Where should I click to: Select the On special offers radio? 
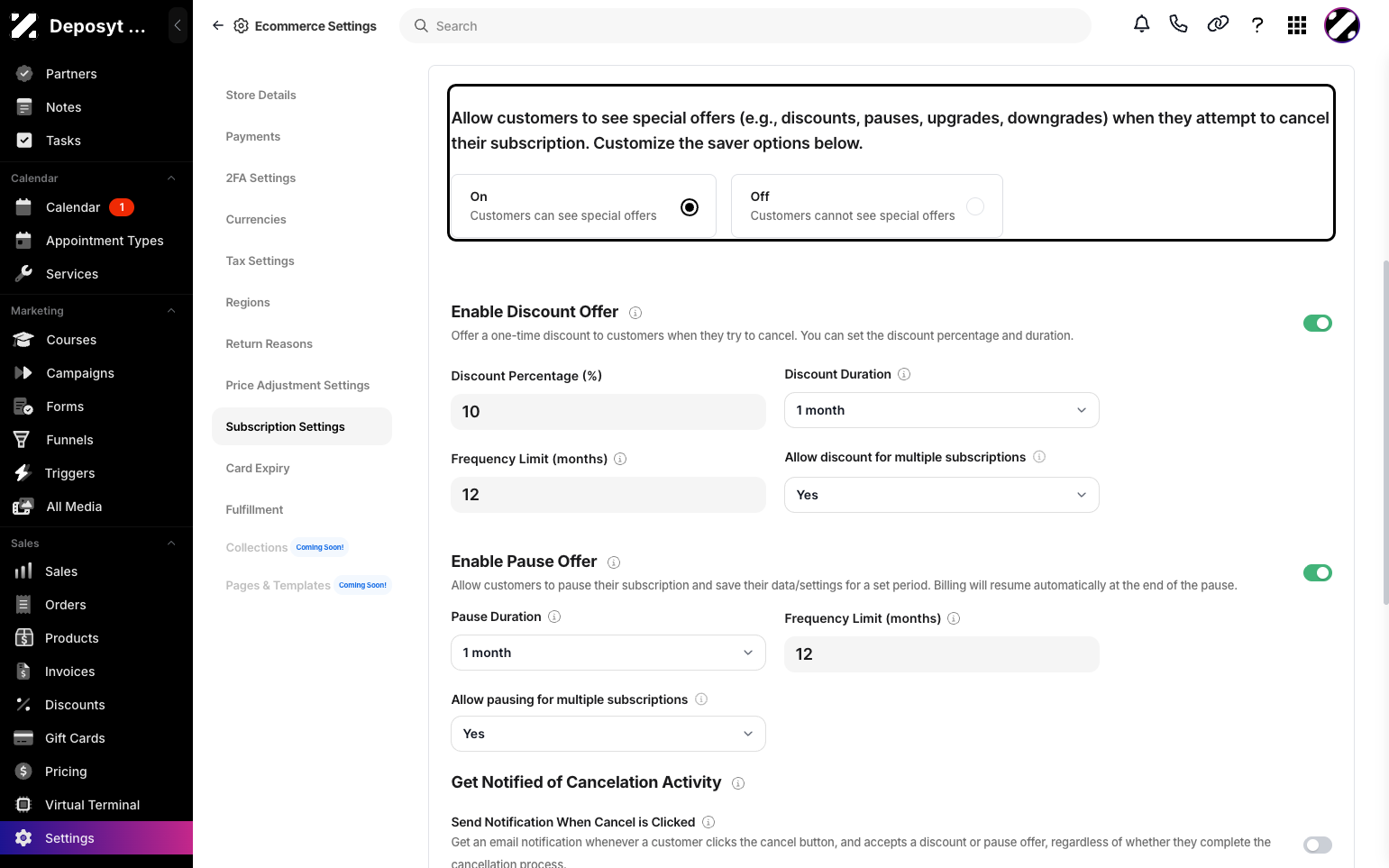pos(690,207)
